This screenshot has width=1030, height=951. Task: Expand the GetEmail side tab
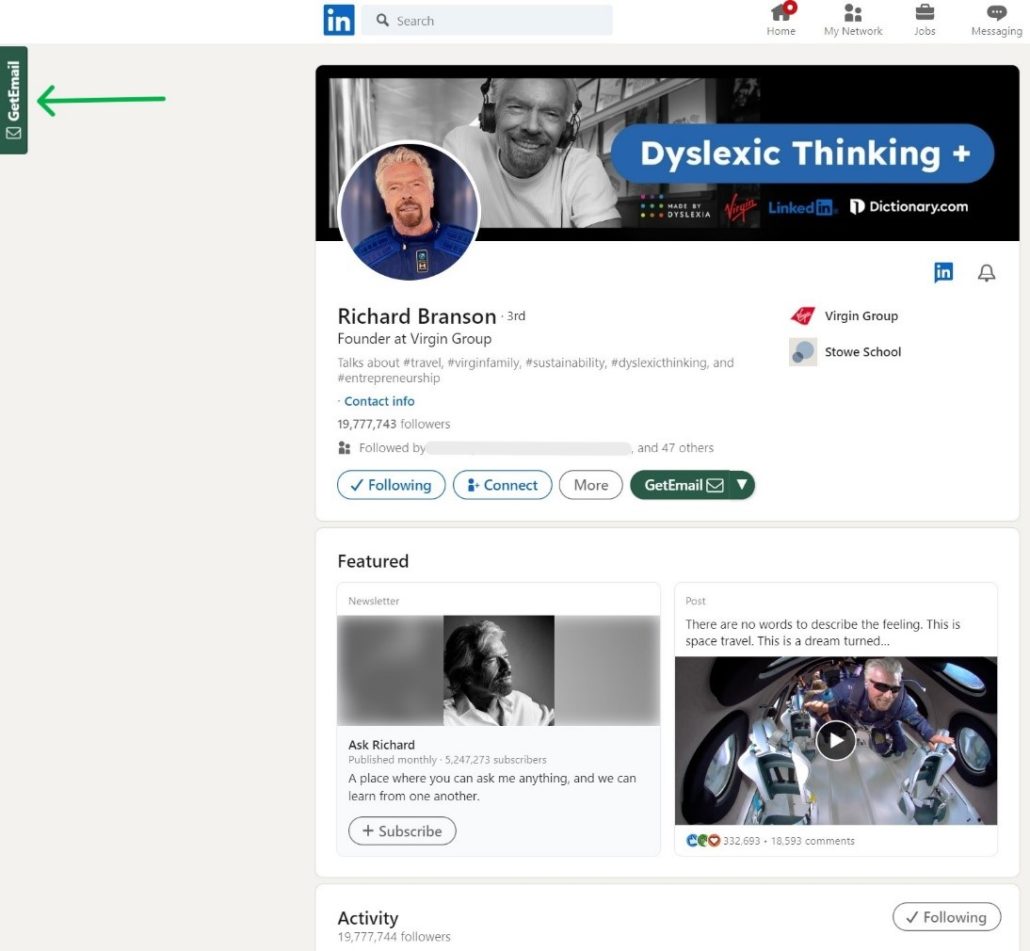[14, 100]
